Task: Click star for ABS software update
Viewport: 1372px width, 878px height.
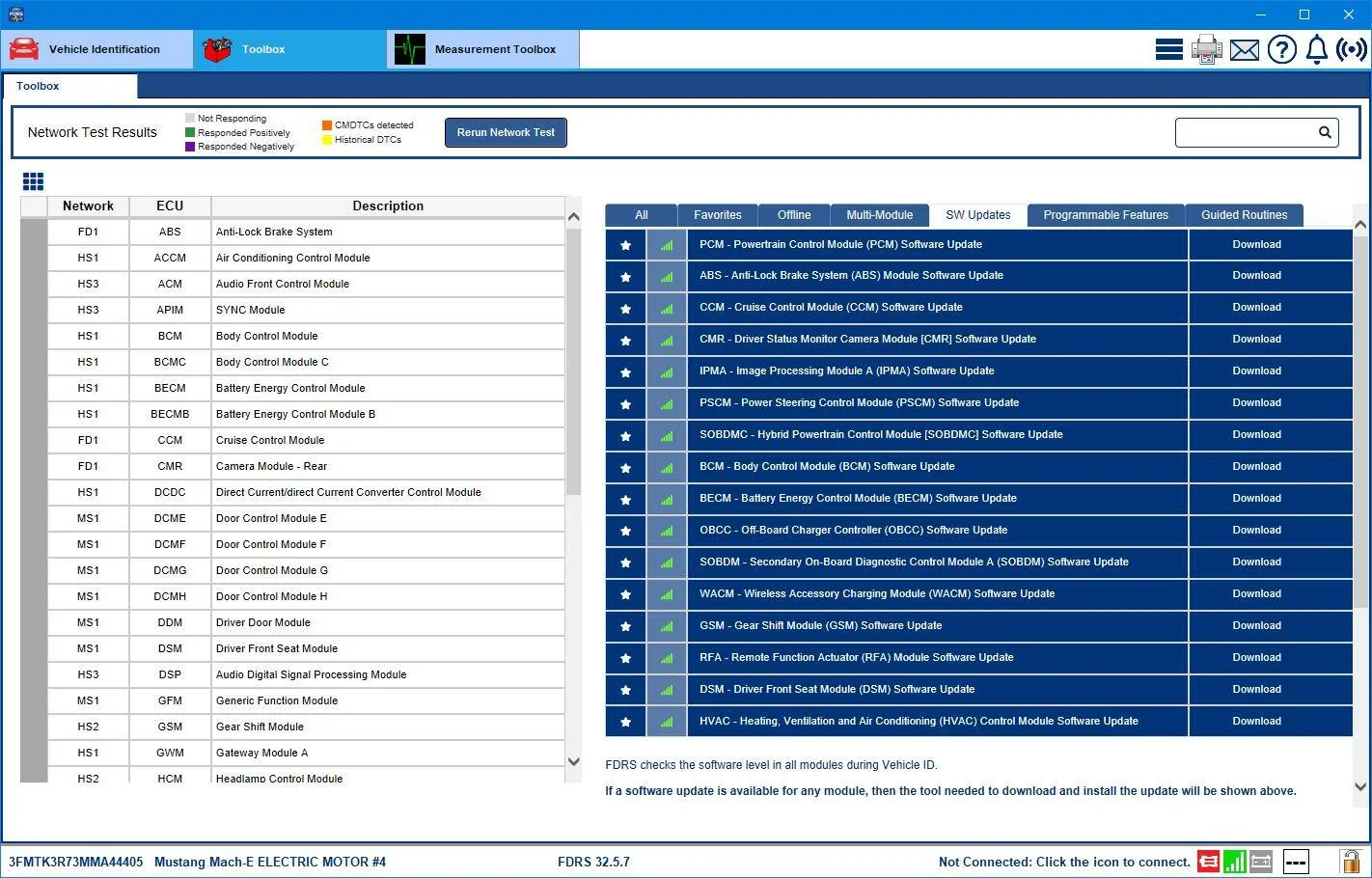Action: [x=625, y=277]
